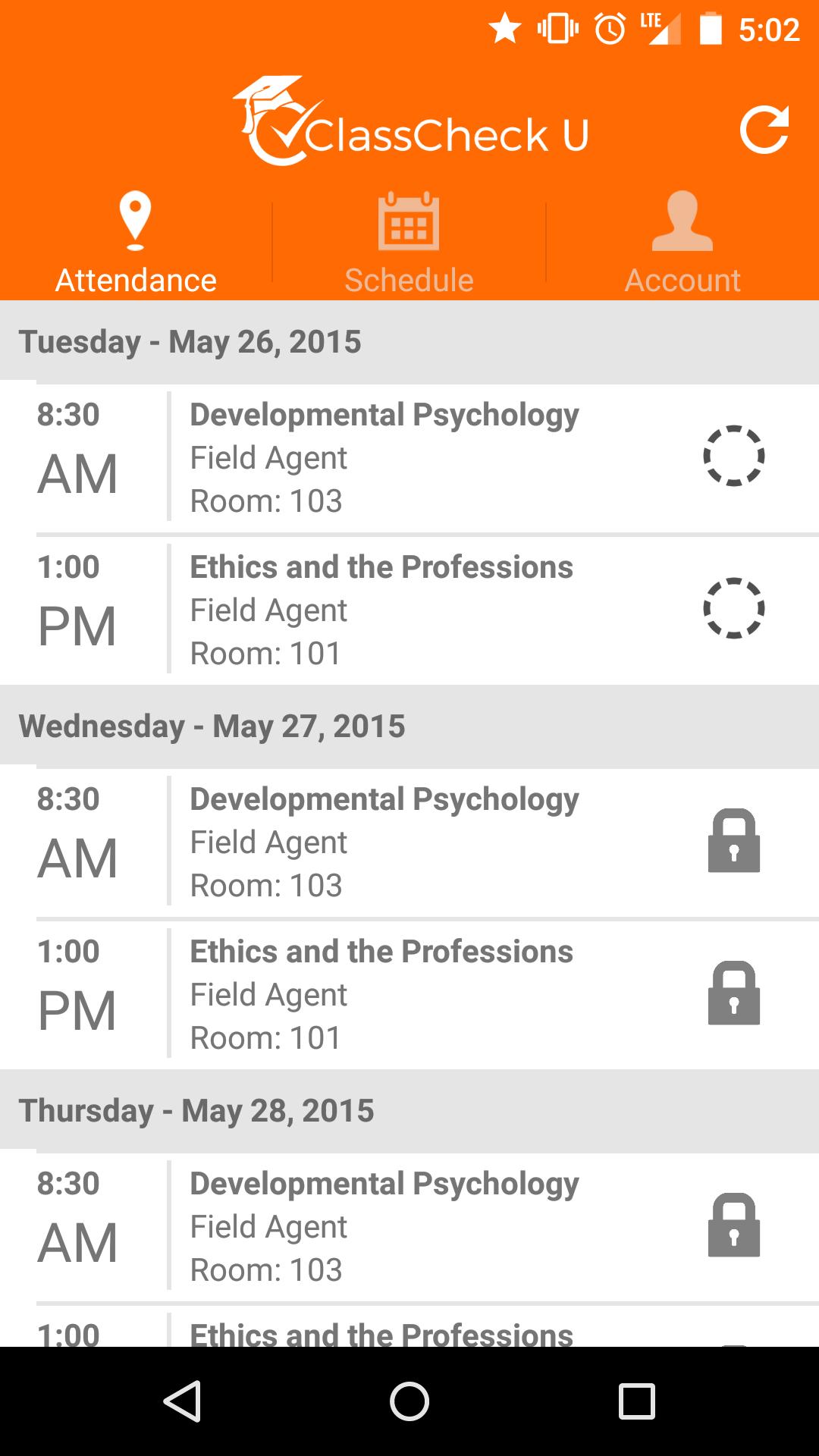
Task: Select Tuesday 1:00 PM Ethics class title
Action: tap(381, 567)
